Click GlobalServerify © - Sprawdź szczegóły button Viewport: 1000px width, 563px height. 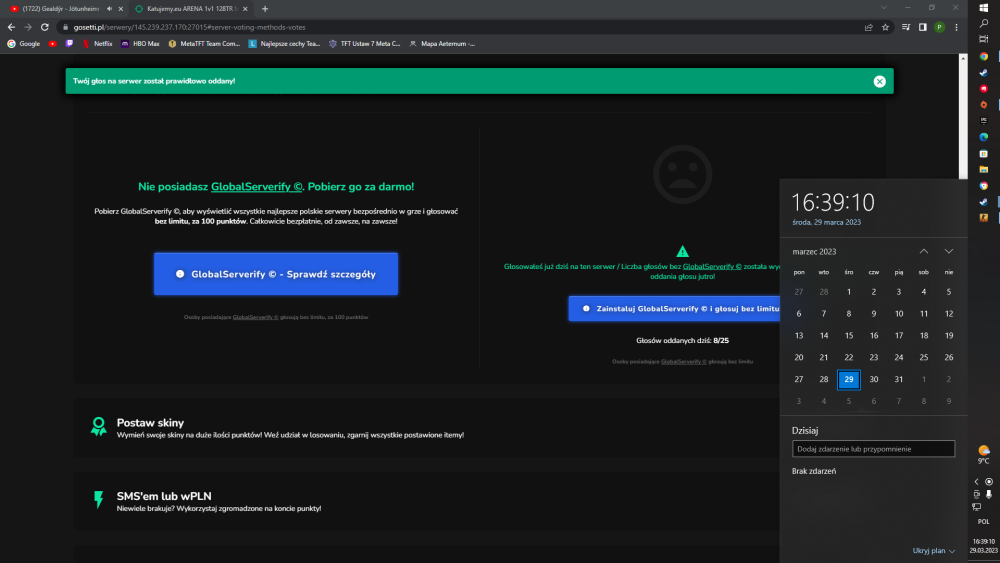(x=276, y=274)
